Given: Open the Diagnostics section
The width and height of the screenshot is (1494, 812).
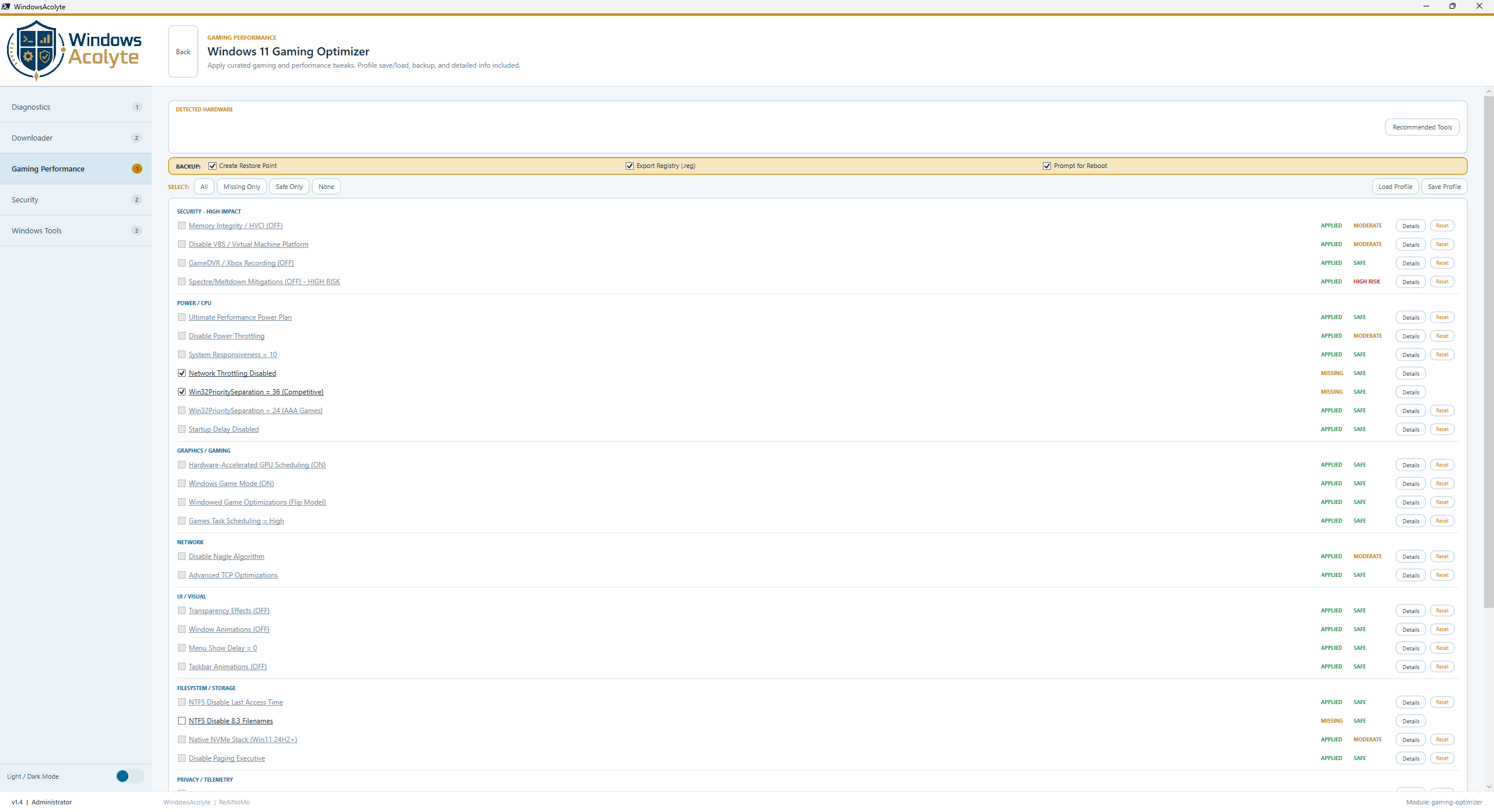Looking at the screenshot, I should 76,107.
